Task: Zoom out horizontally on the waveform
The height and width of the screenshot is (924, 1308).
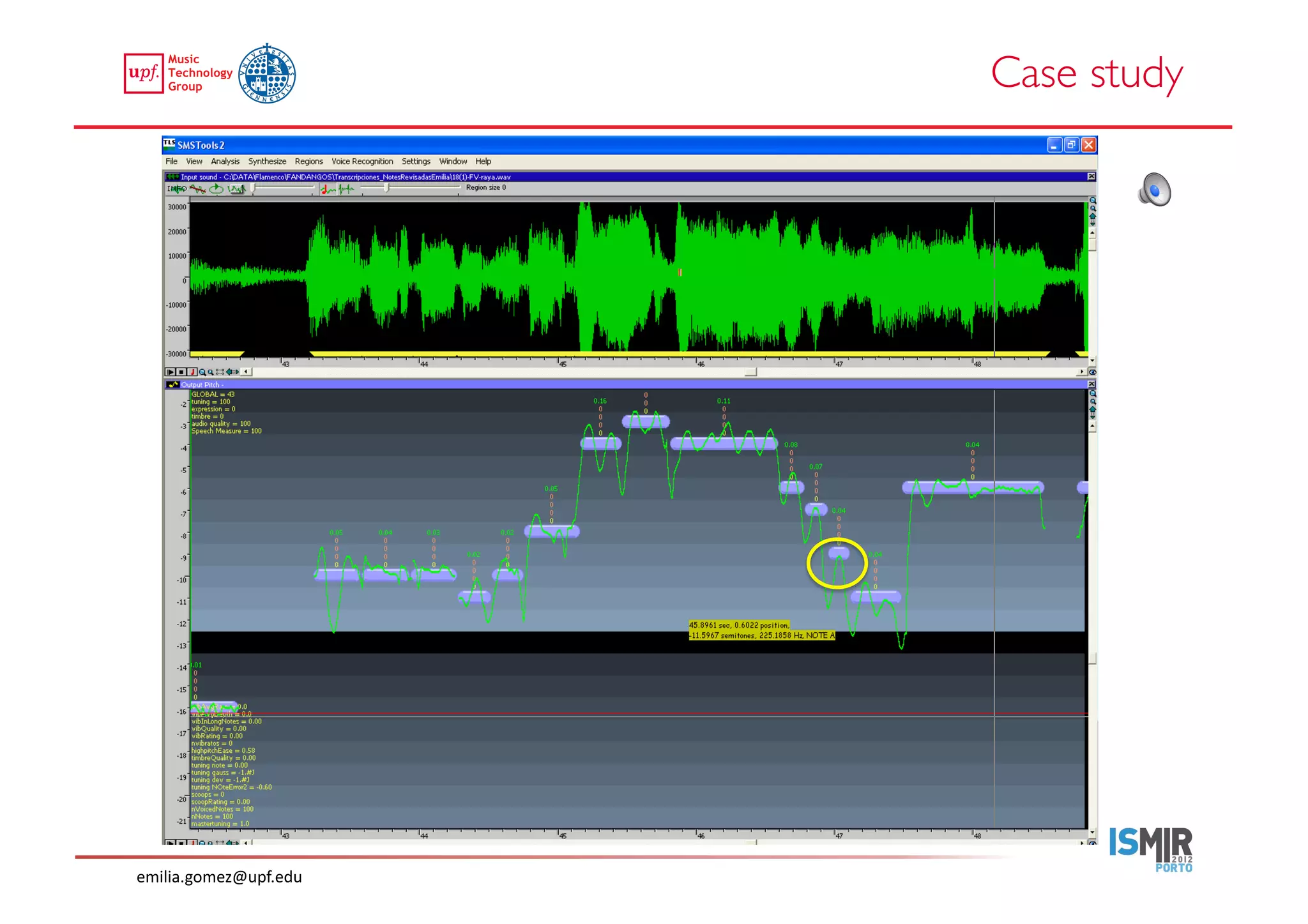Action: (211, 372)
